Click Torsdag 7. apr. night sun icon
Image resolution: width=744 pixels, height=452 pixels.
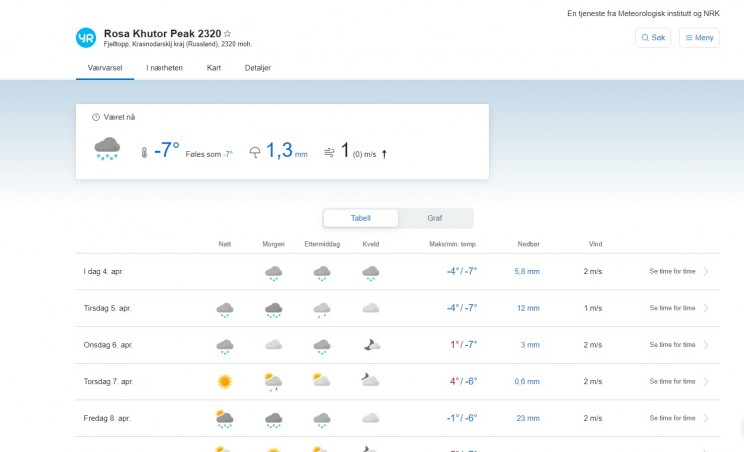[225, 381]
